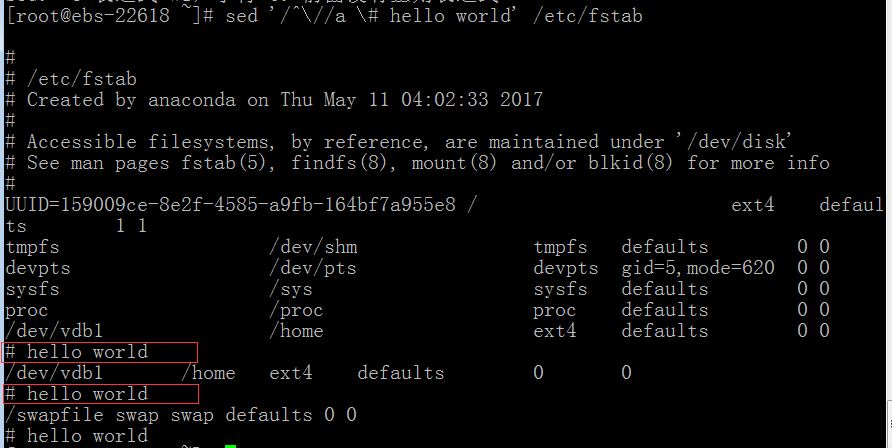Click the ext4 type on the UUID line
The width and height of the screenshot is (892, 448).
[753, 205]
